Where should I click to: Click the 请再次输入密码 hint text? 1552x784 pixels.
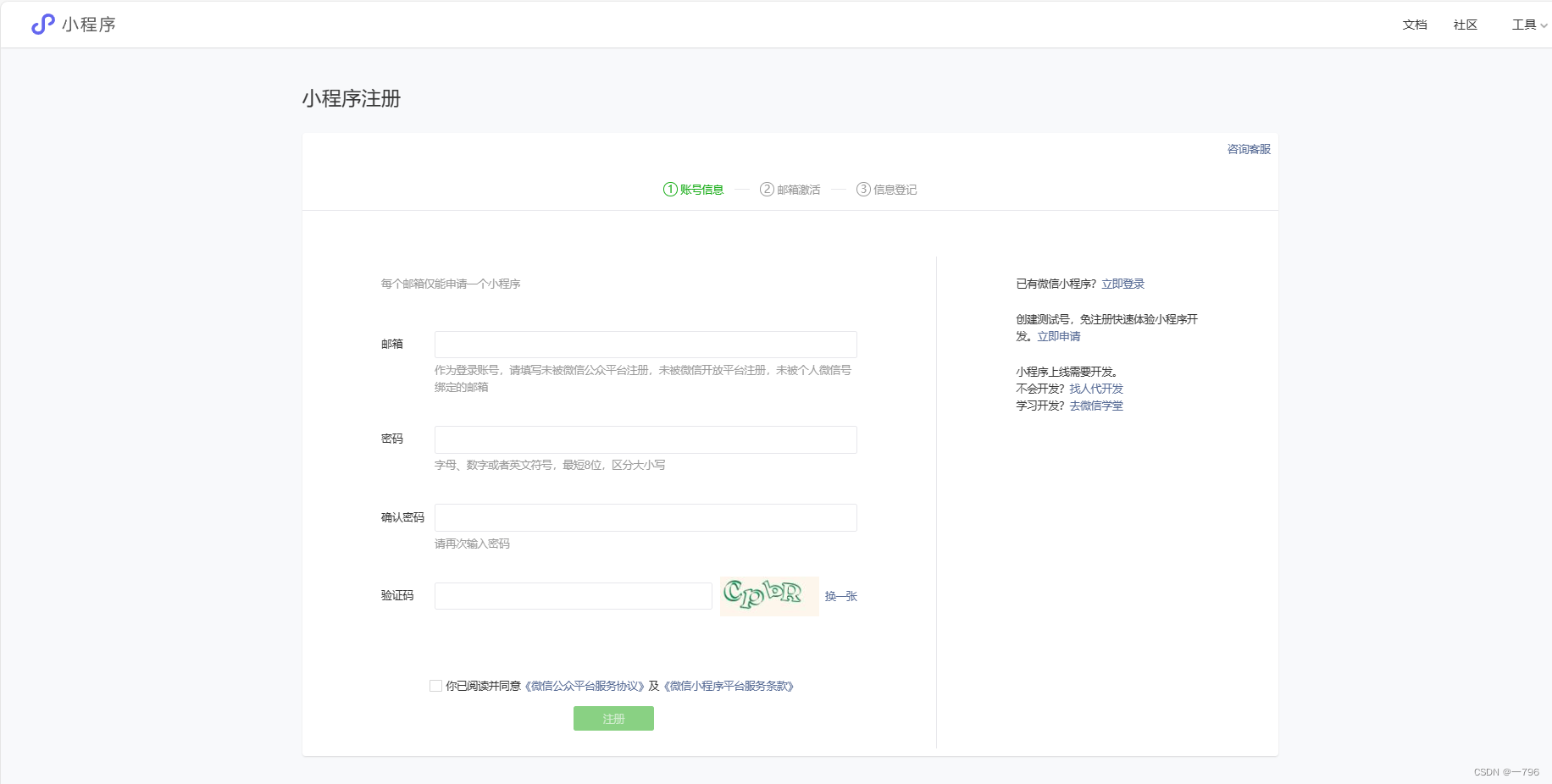pos(472,544)
